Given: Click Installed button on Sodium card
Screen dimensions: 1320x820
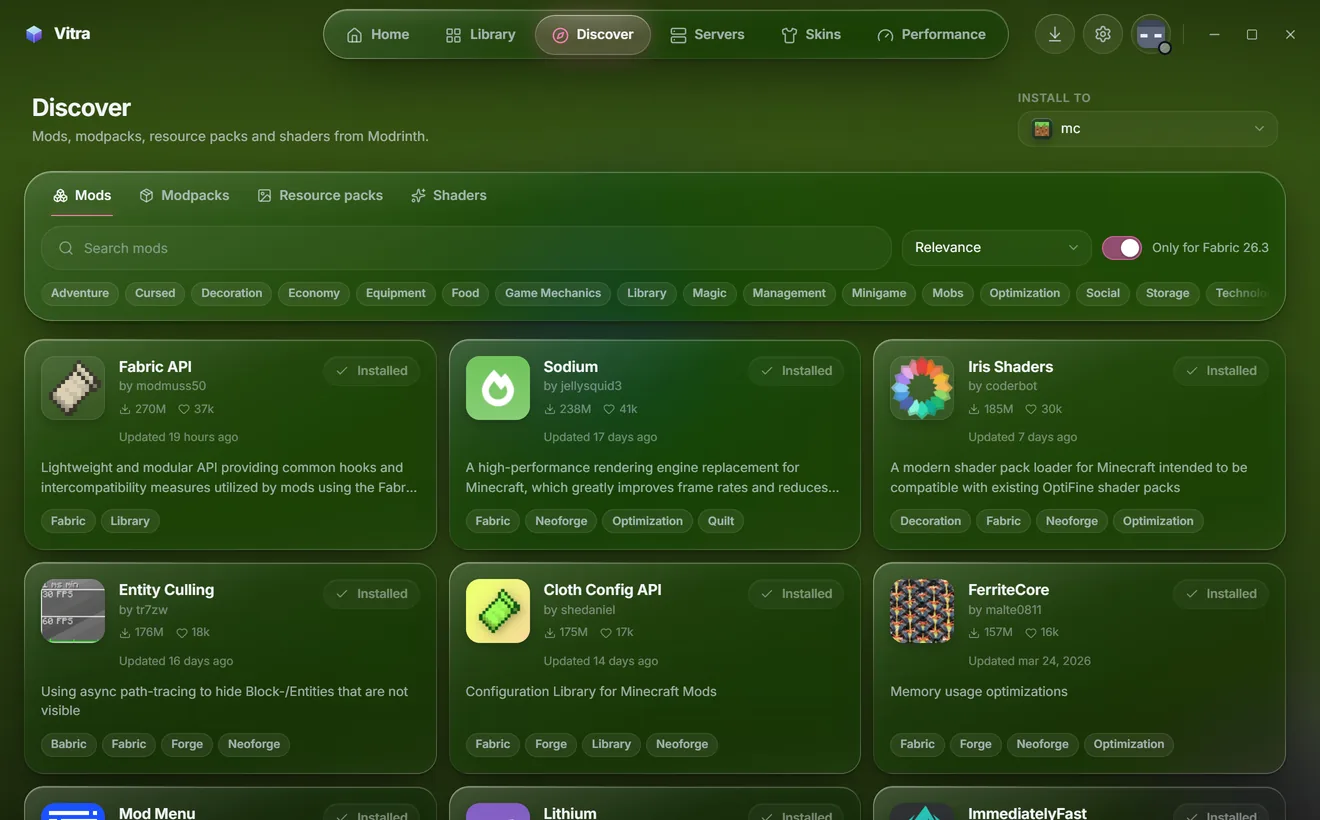Looking at the screenshot, I should pos(796,371).
